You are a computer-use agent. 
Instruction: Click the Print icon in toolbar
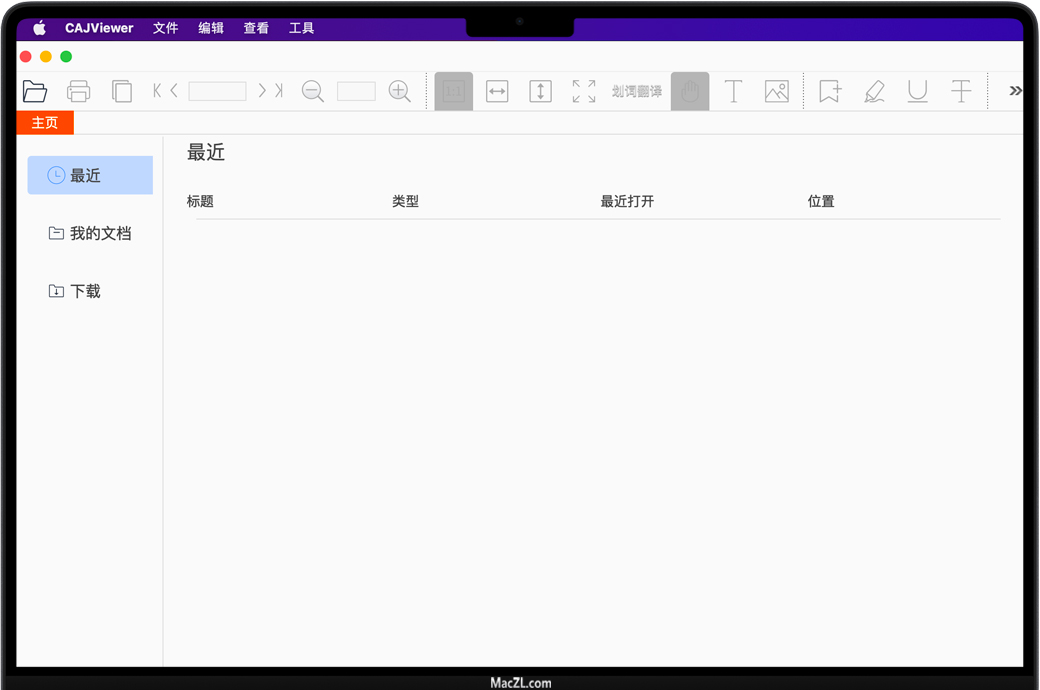pyautogui.click(x=78, y=91)
